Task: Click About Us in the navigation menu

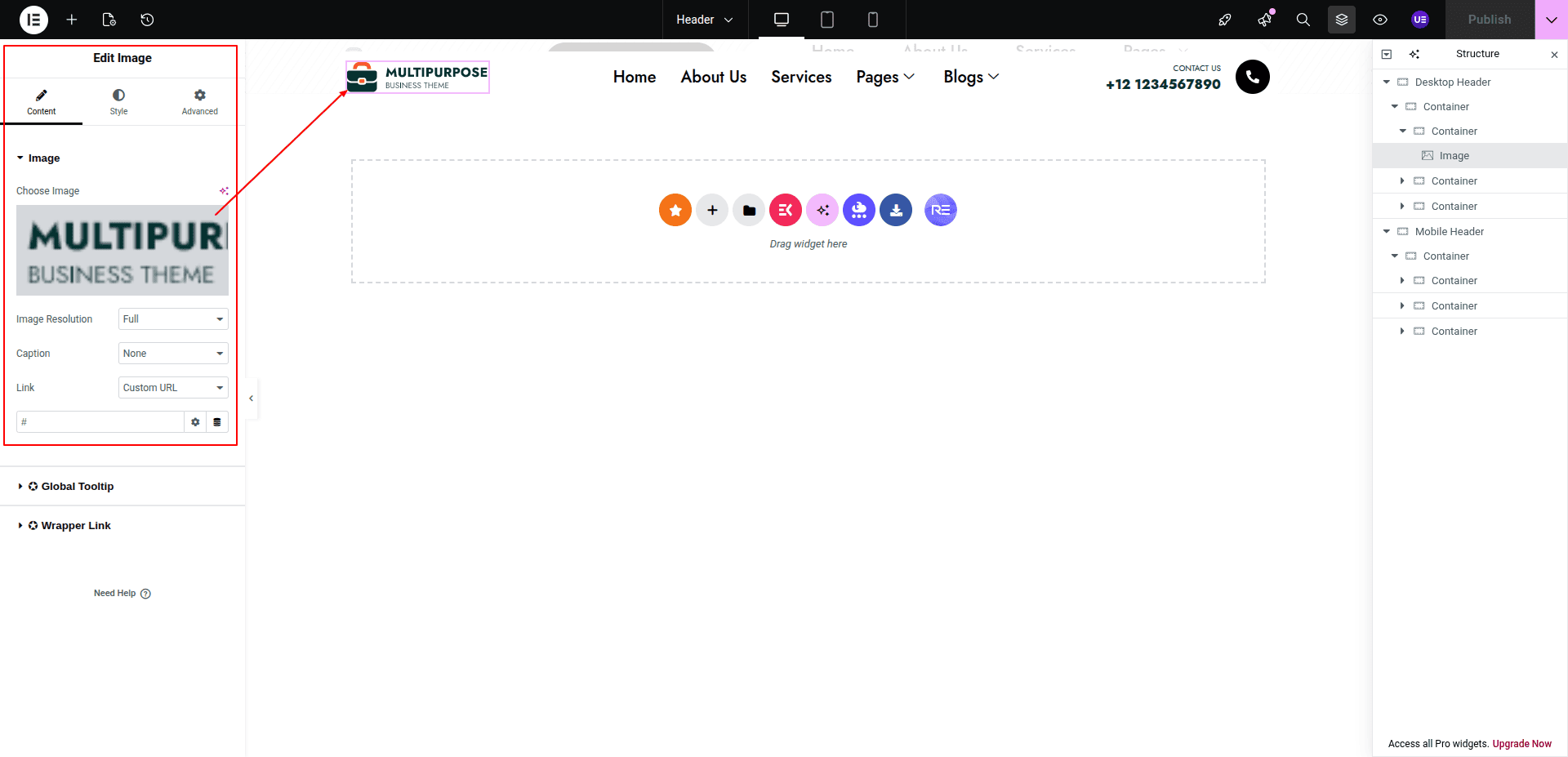Action: pos(714,77)
